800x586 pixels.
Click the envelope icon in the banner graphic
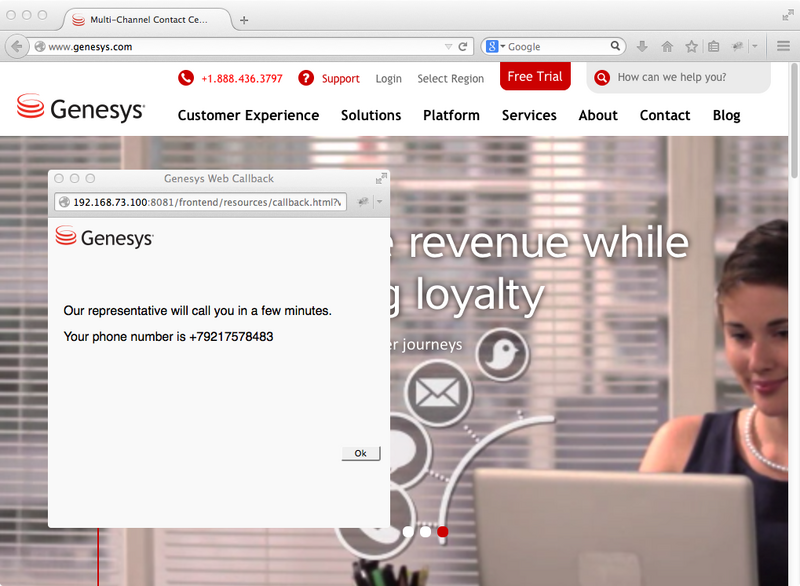point(437,393)
